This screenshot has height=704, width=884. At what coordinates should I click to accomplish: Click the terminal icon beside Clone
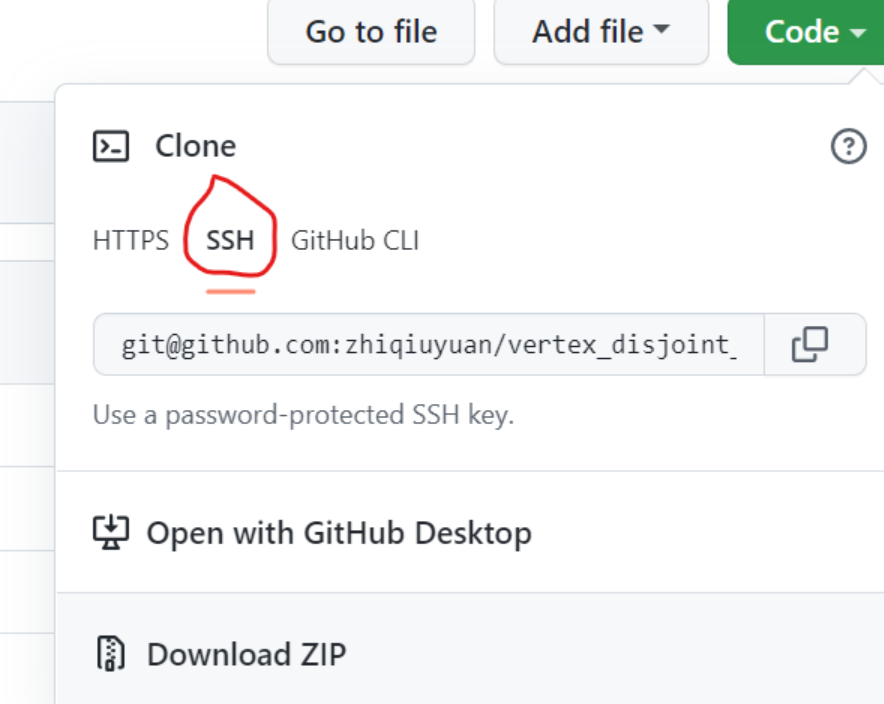click(x=111, y=147)
